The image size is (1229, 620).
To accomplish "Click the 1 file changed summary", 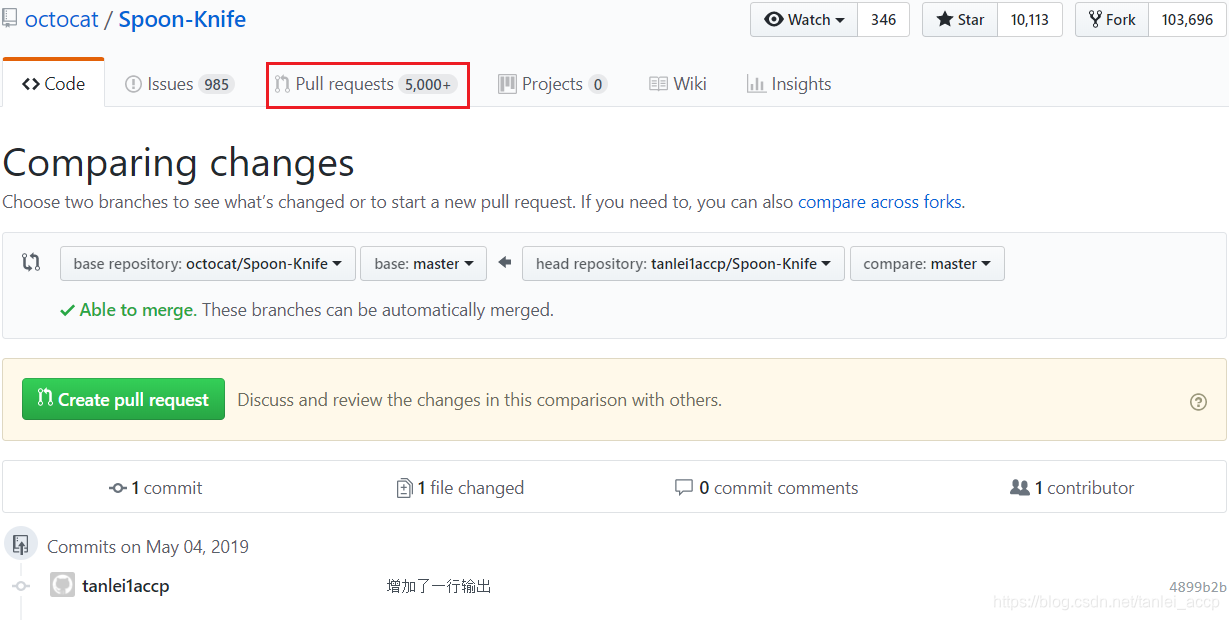I will coord(460,488).
